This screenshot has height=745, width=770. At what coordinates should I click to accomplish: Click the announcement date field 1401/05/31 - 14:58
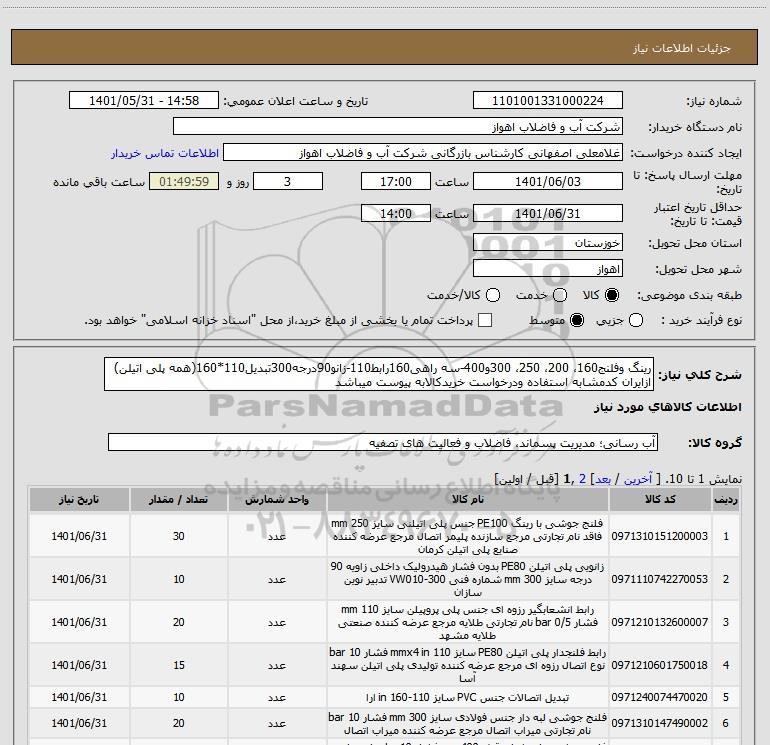point(144,101)
